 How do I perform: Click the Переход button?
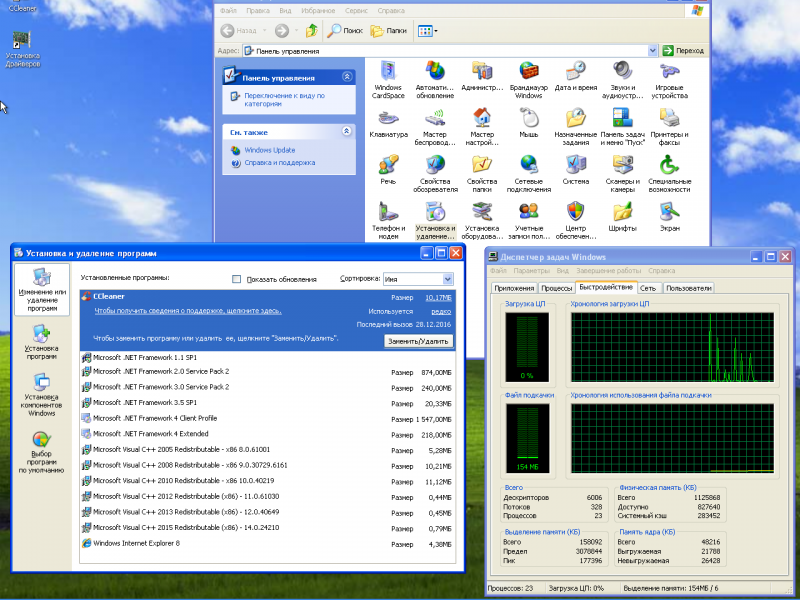(683, 51)
